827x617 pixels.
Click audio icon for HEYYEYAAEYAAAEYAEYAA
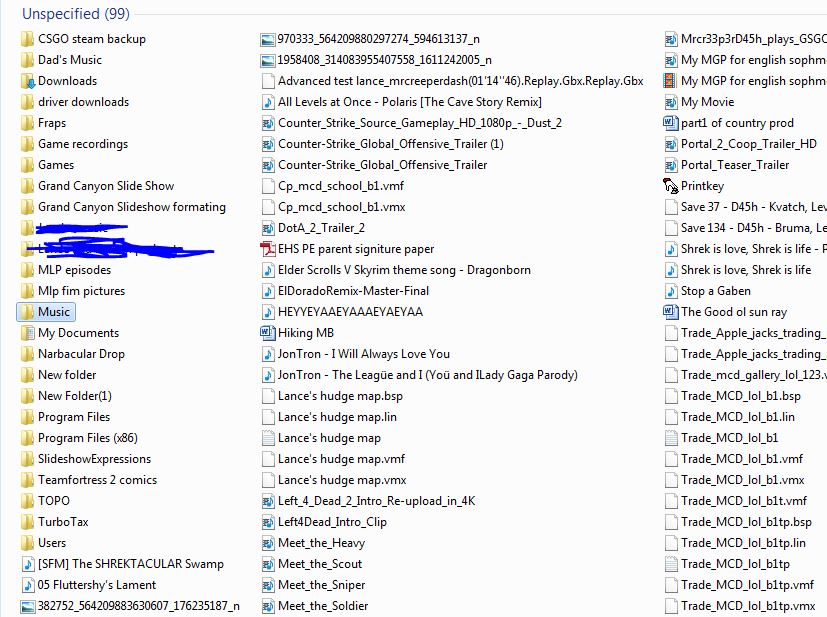pos(268,312)
